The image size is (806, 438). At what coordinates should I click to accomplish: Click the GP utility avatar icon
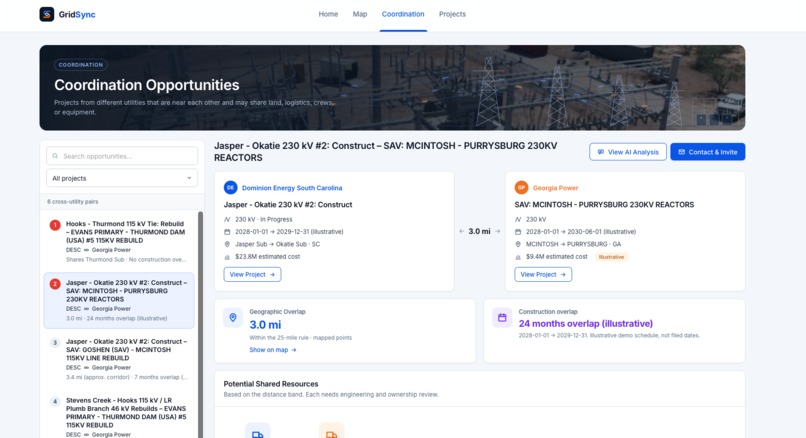coord(521,188)
